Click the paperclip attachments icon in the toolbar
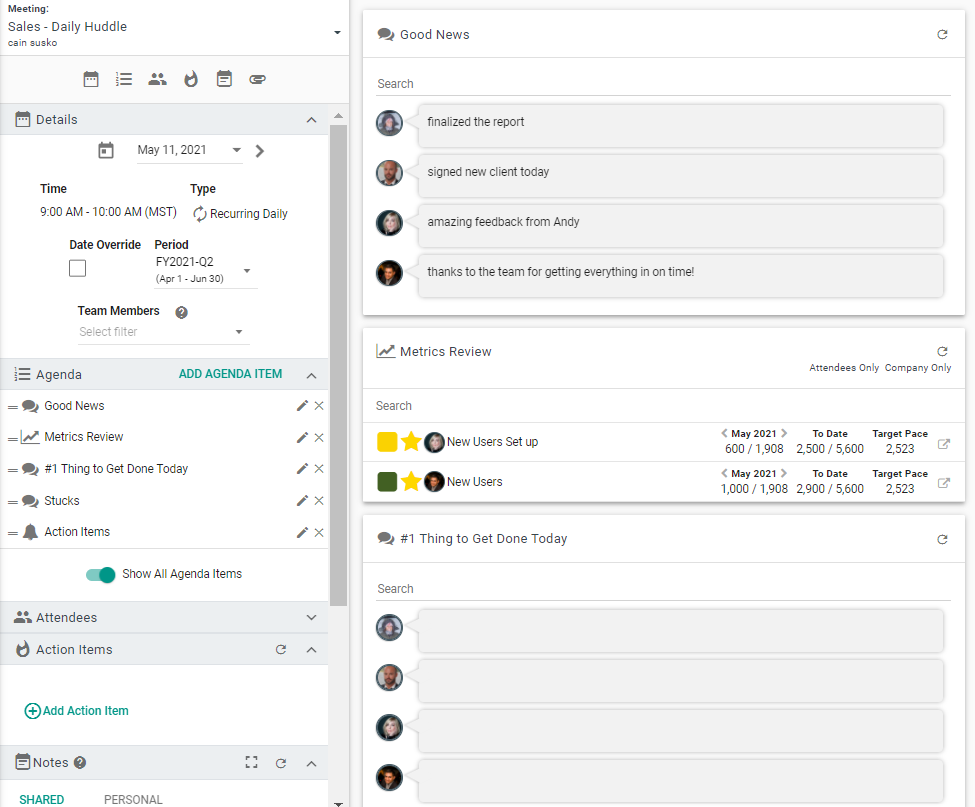The width and height of the screenshot is (975, 807). (257, 79)
